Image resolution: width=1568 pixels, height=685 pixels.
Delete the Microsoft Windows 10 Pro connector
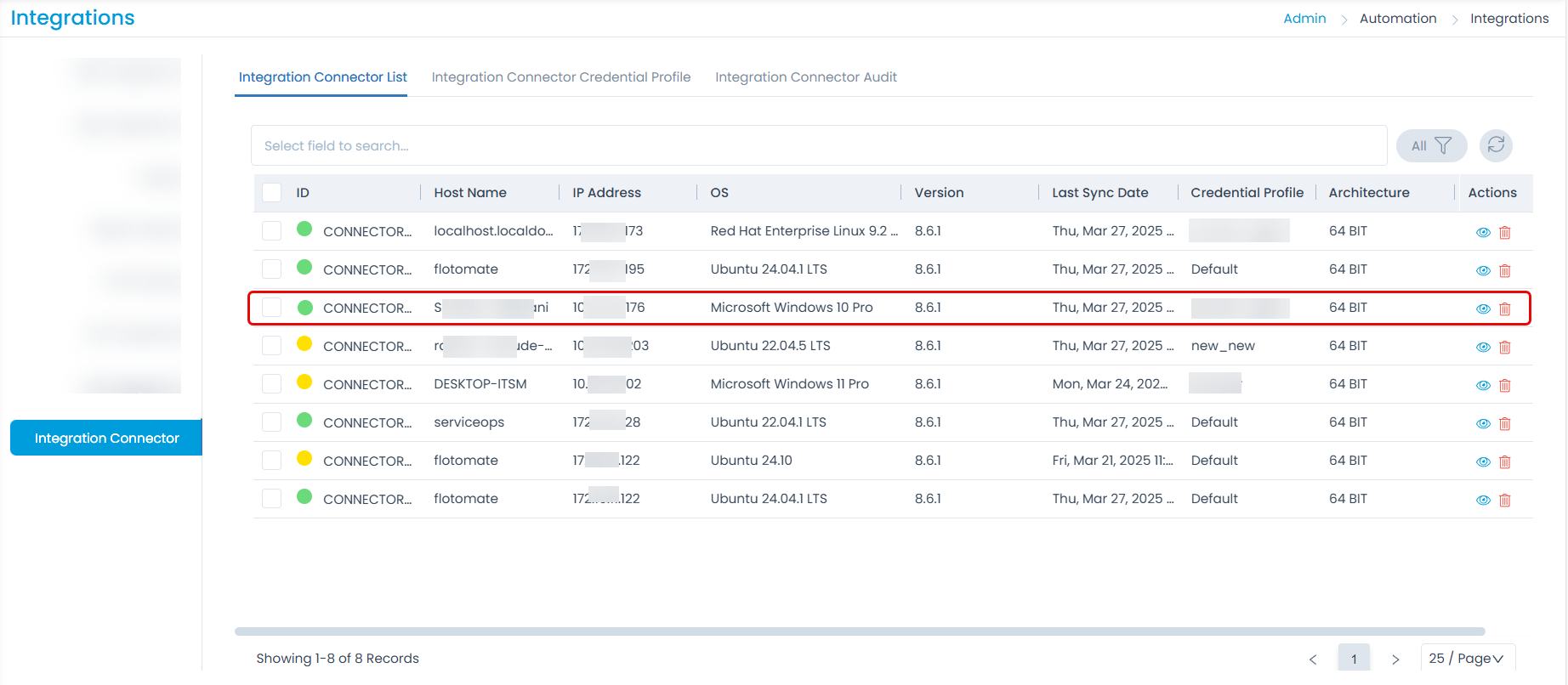pos(1504,309)
